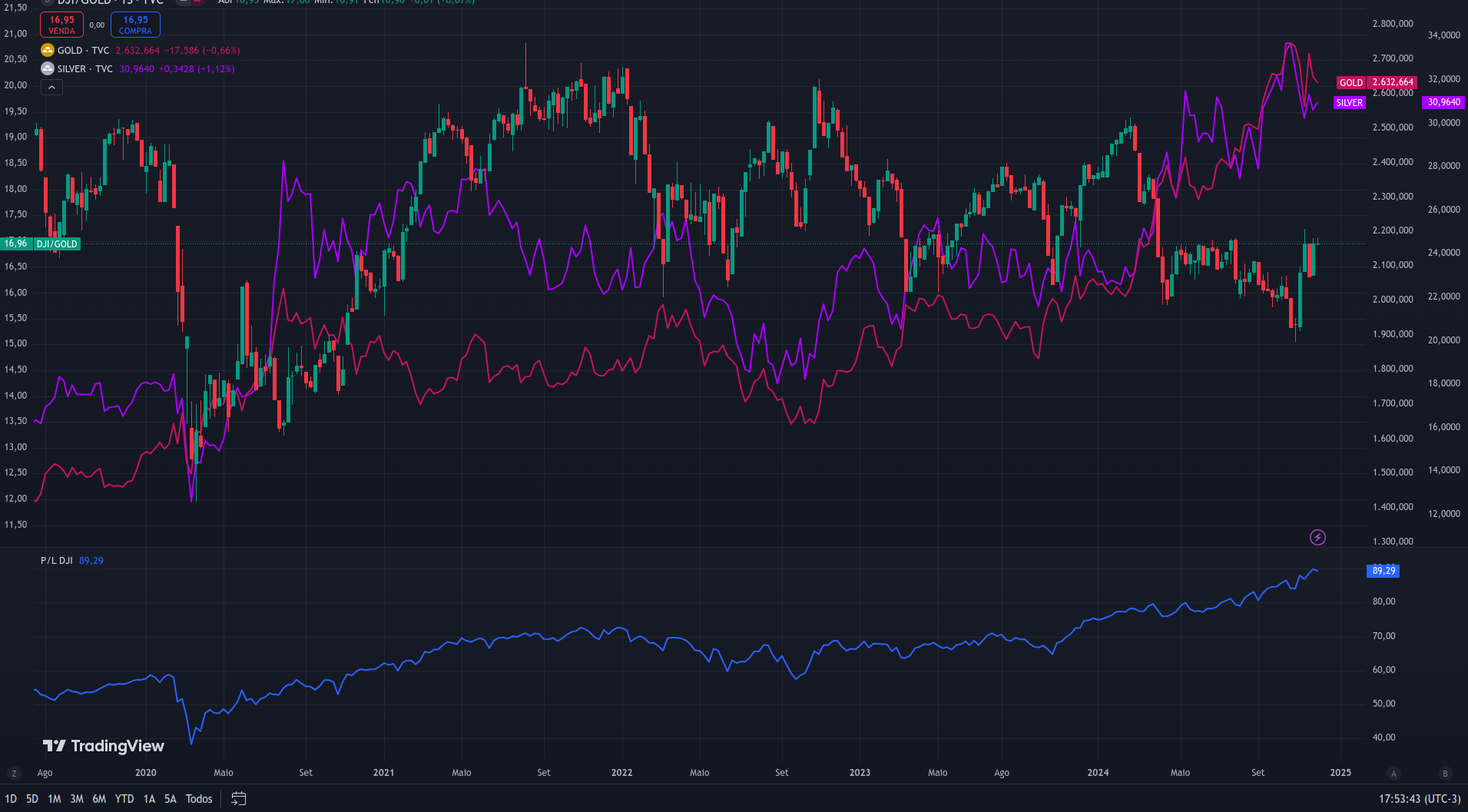Click the gold bars icon next to GOLD
1468x812 pixels.
tap(48, 51)
